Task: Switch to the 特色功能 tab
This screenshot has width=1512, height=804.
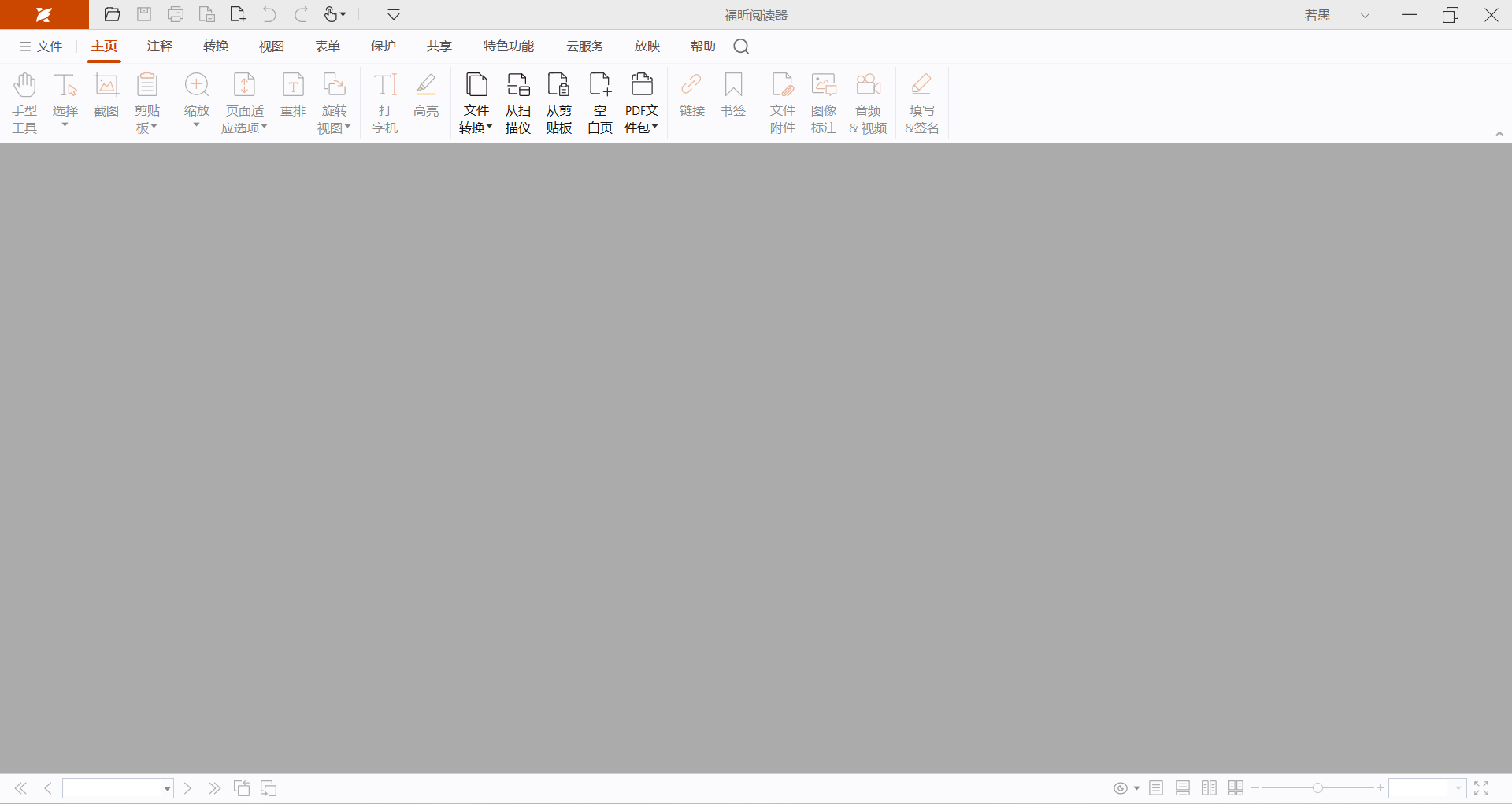Action: [509, 46]
